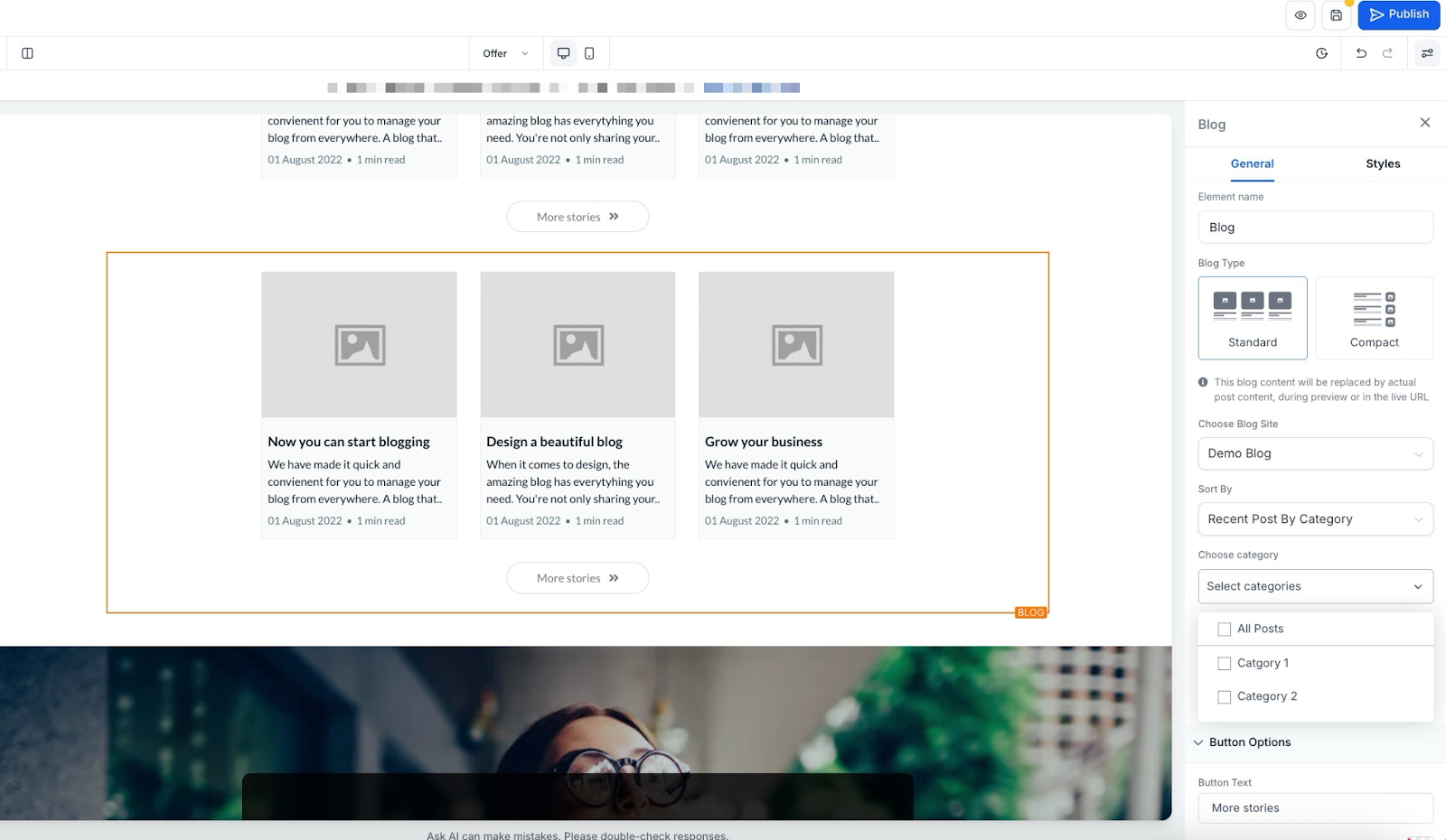The image size is (1446, 840).
Task: Select the General tab
Action: pyautogui.click(x=1252, y=163)
